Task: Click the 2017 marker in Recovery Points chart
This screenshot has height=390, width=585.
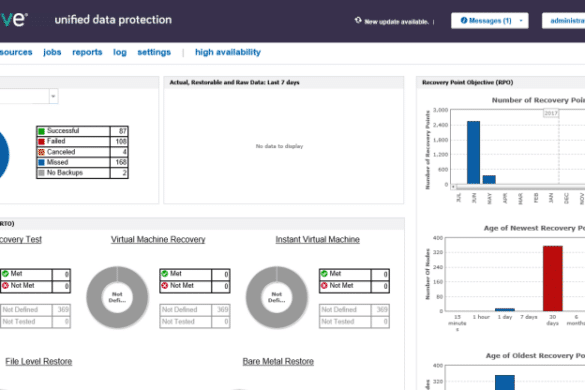Action: pos(551,113)
